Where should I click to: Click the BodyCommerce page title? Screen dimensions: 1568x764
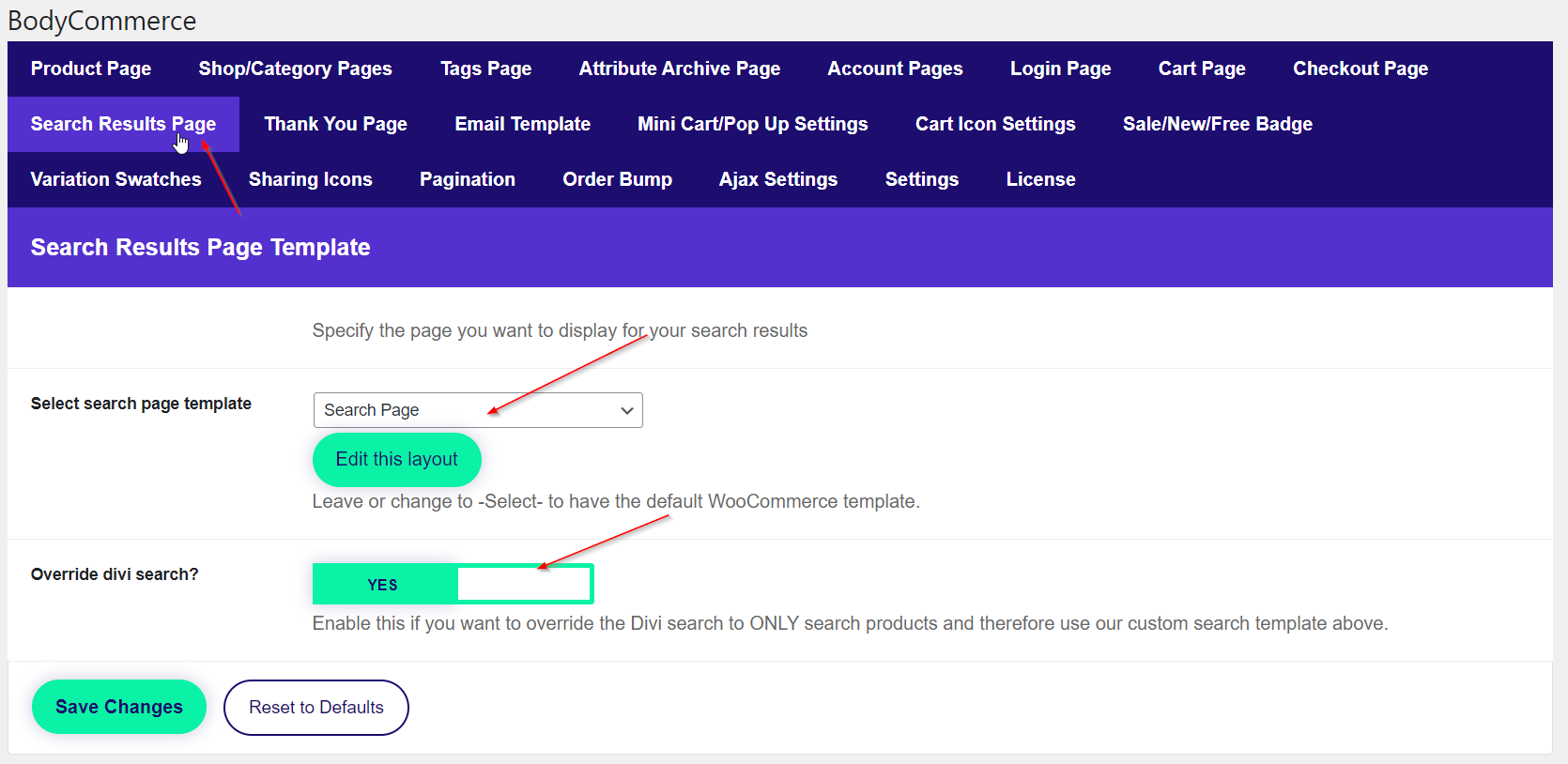point(102,21)
